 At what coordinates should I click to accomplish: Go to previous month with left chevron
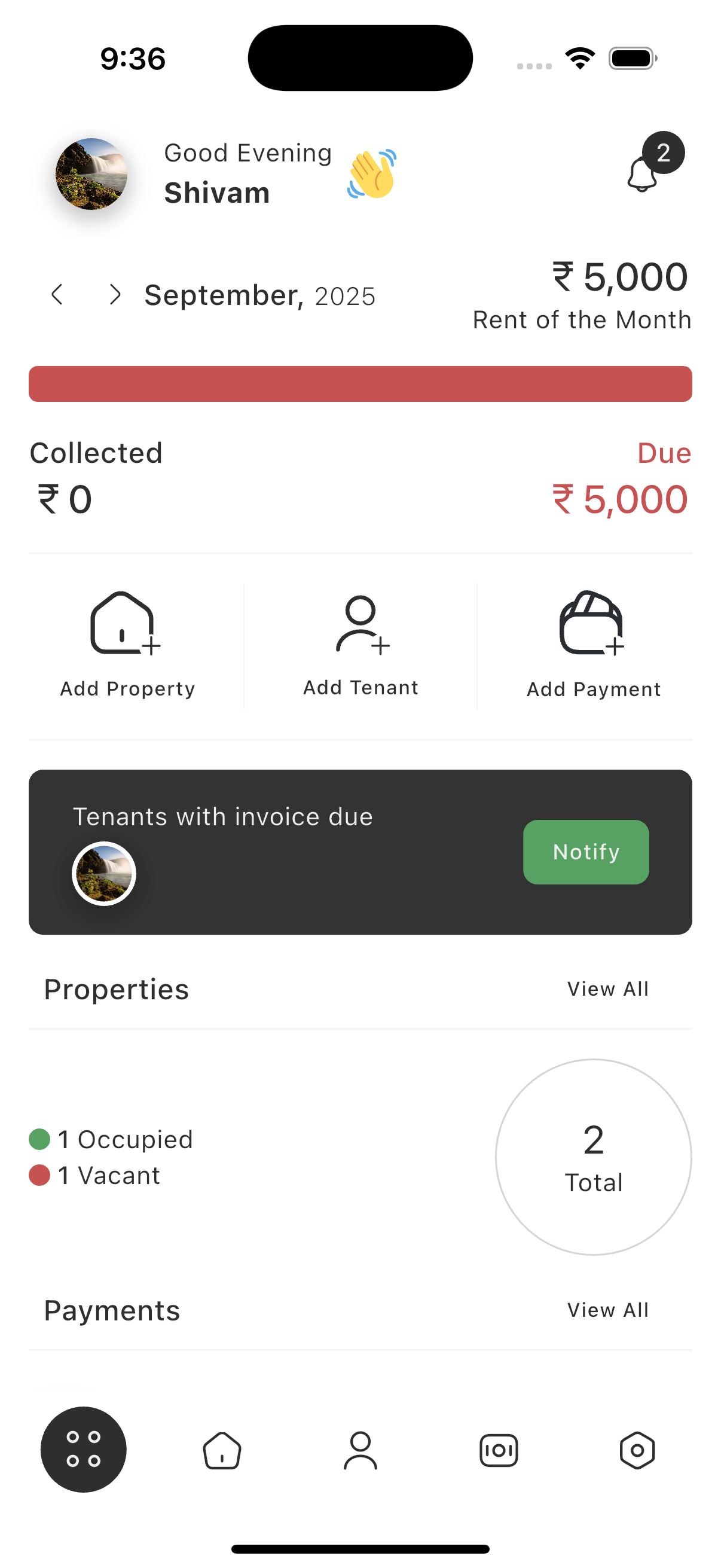click(57, 295)
